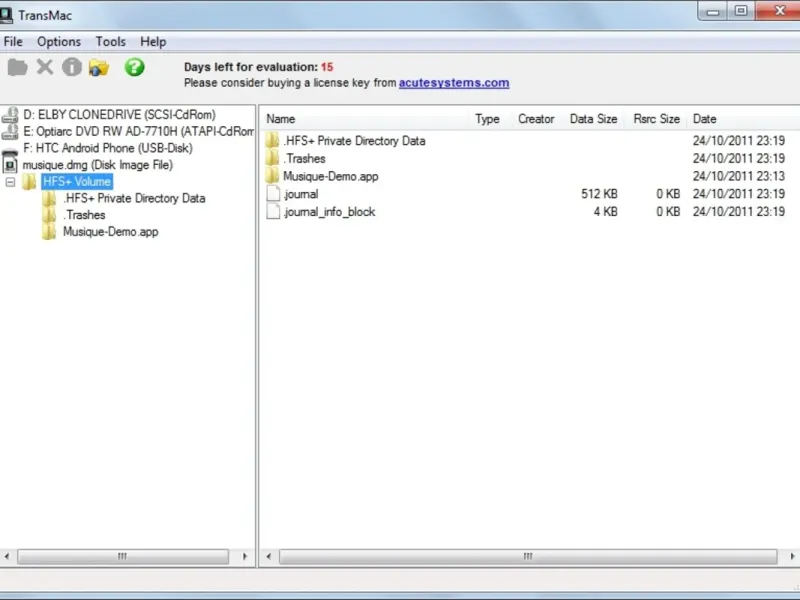The width and height of the screenshot is (800, 600).
Task: Click the 4 KB data size cell
Action: [x=606, y=212]
